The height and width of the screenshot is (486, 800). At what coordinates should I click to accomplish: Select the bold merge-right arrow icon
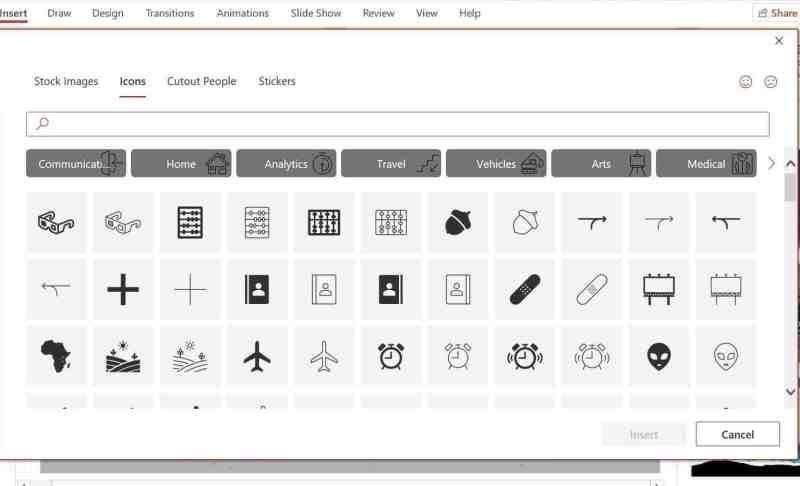[592, 222]
